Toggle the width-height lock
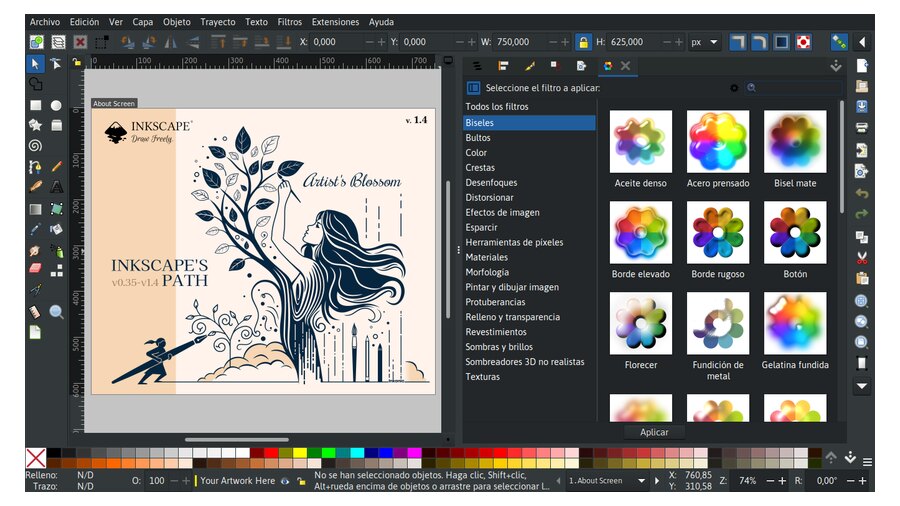Viewport: 900px width, 506px height. click(583, 42)
